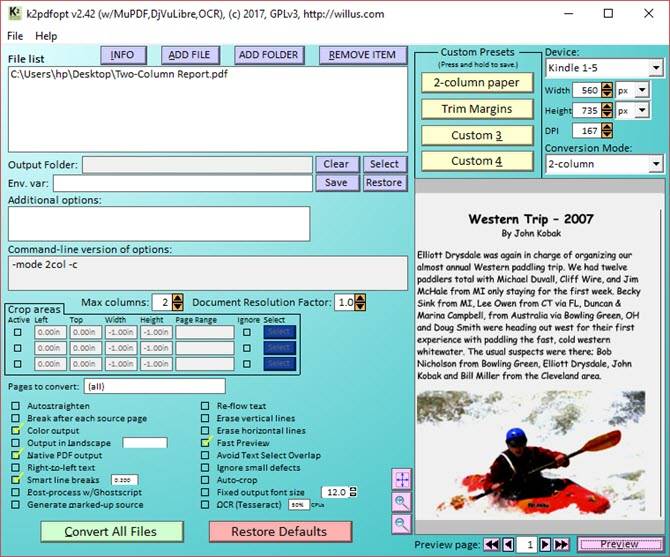Click the kayaker image in preview
670x557 pixels.
tap(531, 454)
